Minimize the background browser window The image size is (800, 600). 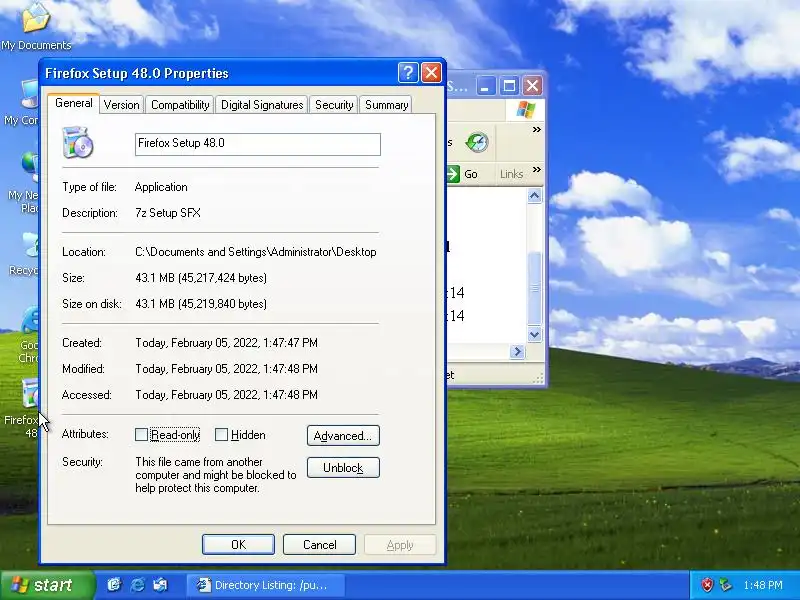pos(486,86)
